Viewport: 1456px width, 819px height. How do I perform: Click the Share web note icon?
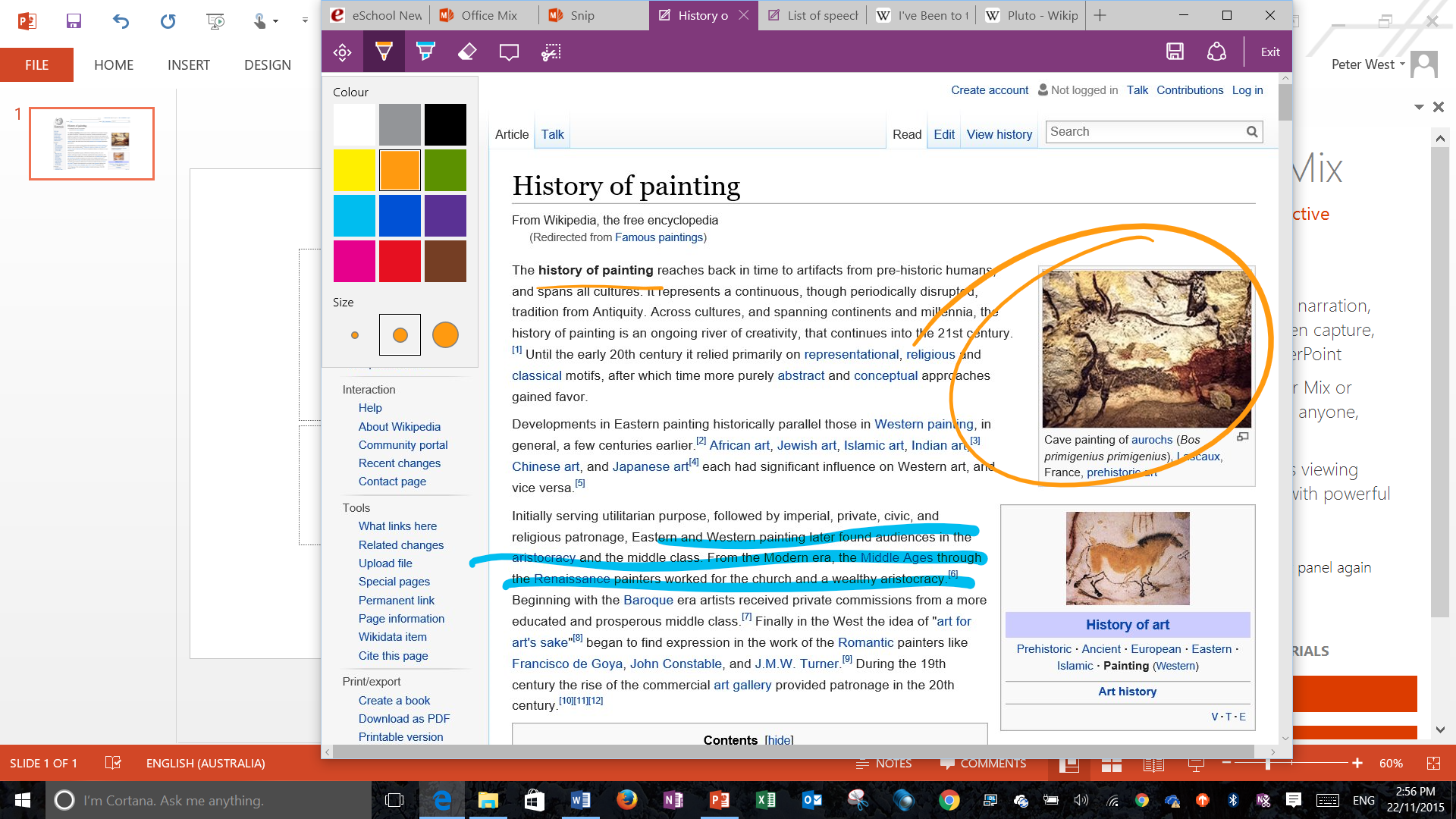(x=1216, y=52)
